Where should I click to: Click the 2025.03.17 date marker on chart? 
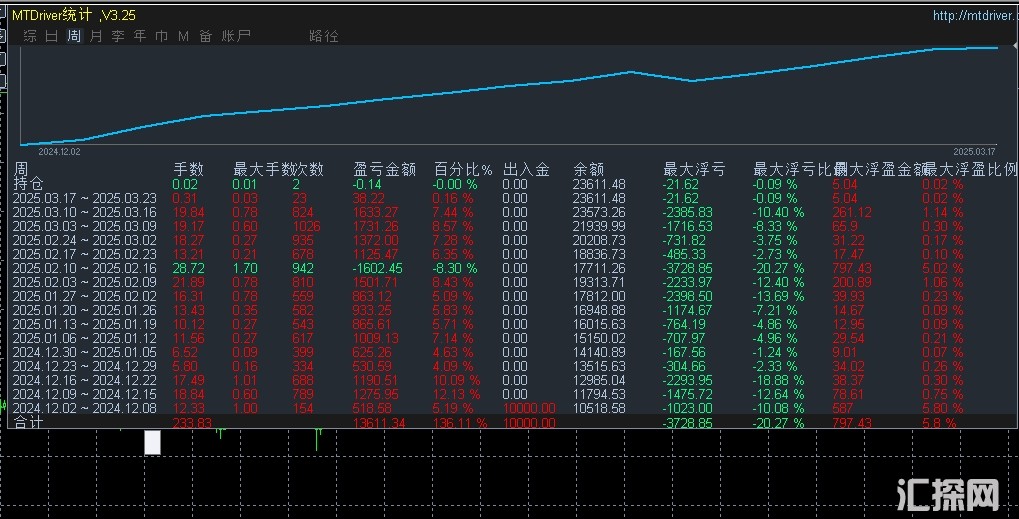pyautogui.click(x=974, y=151)
